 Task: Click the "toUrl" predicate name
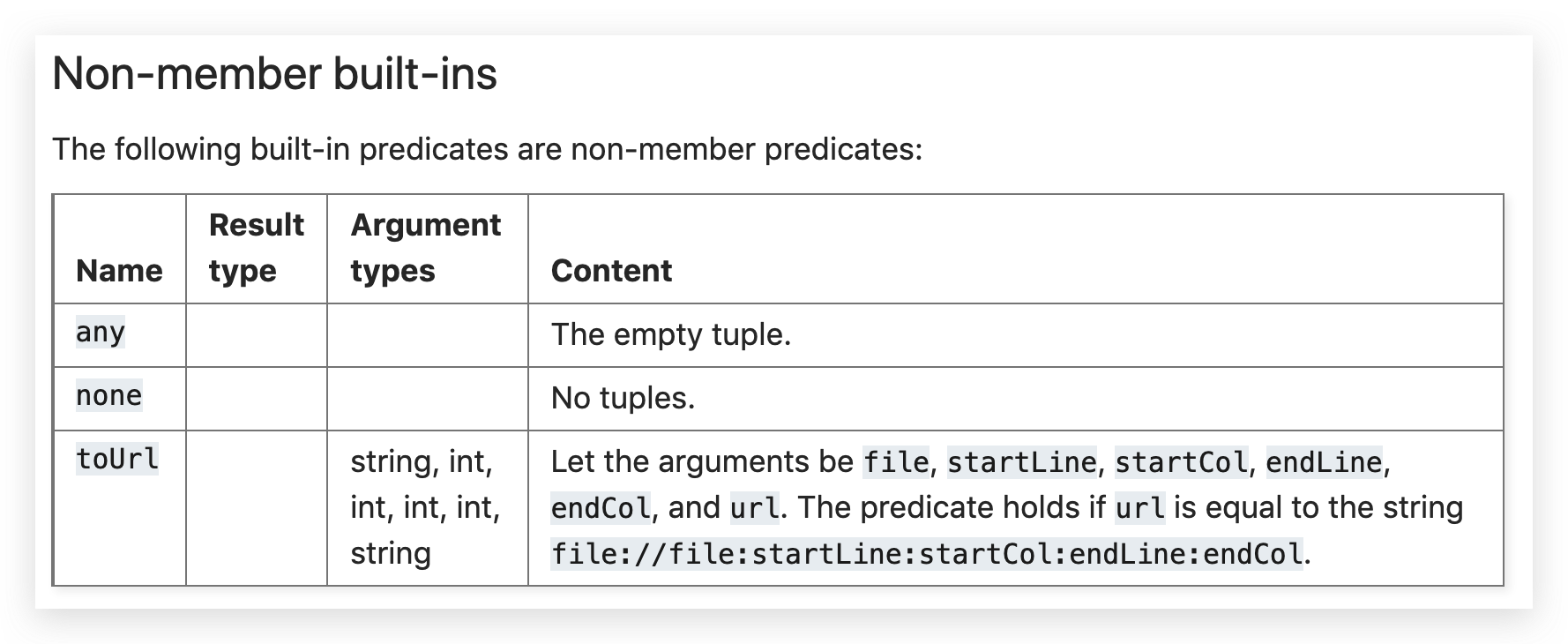pos(117,460)
